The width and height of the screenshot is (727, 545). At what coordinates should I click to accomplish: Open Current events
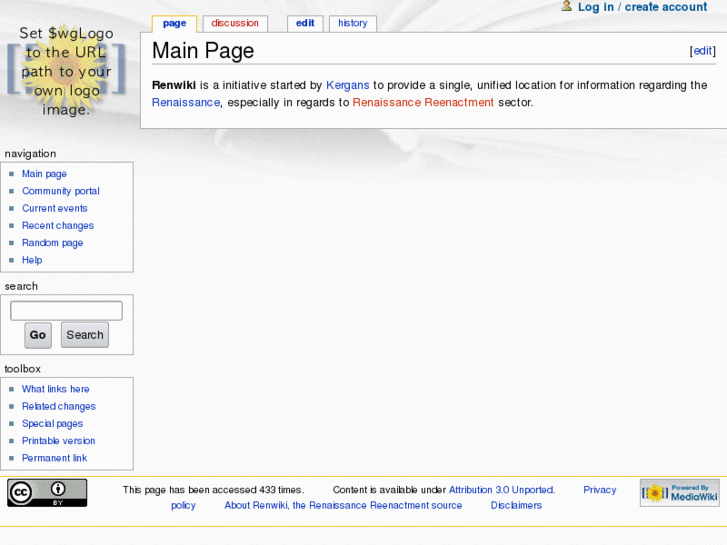point(55,208)
